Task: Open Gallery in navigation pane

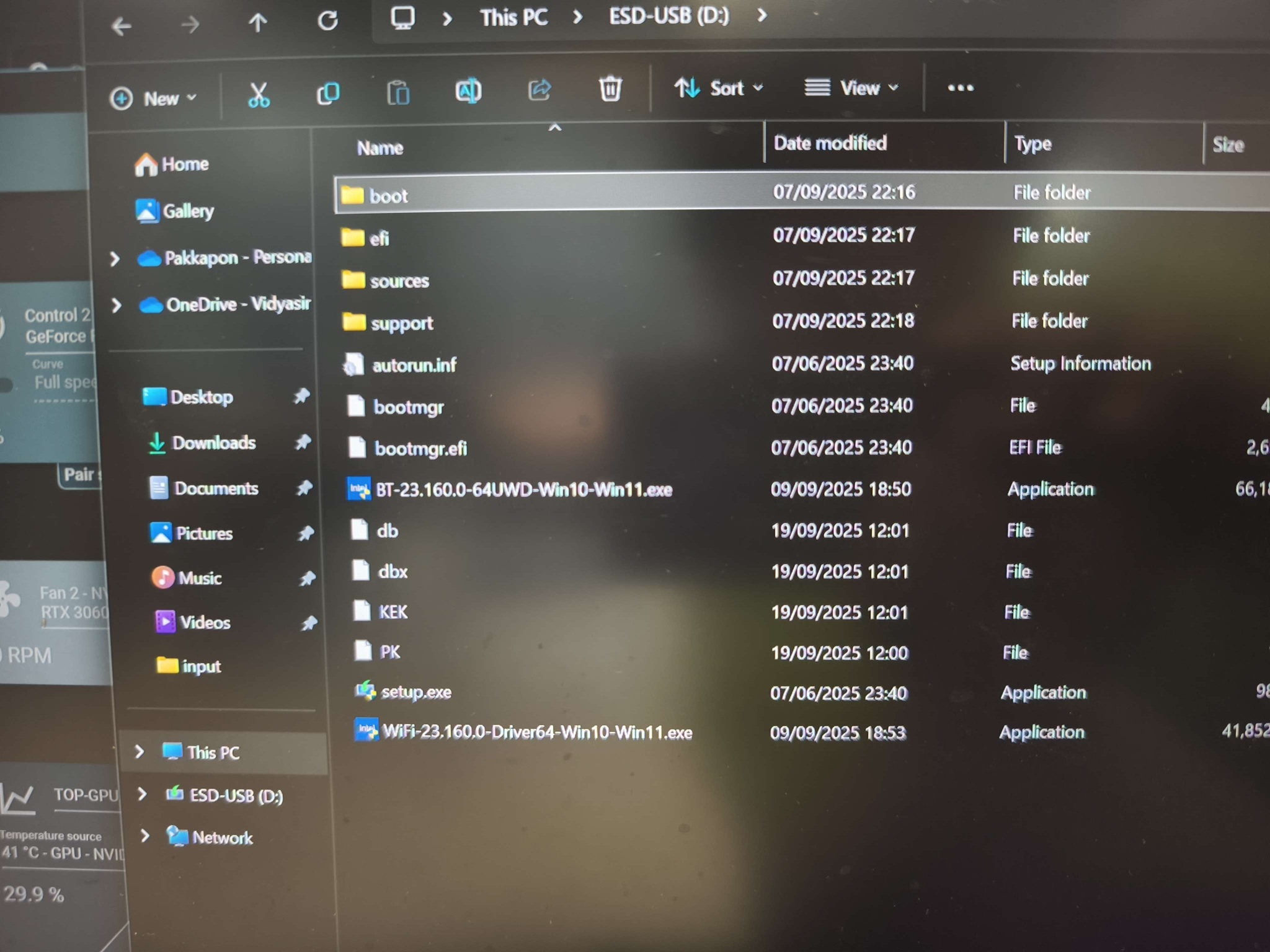Action: coord(175,211)
